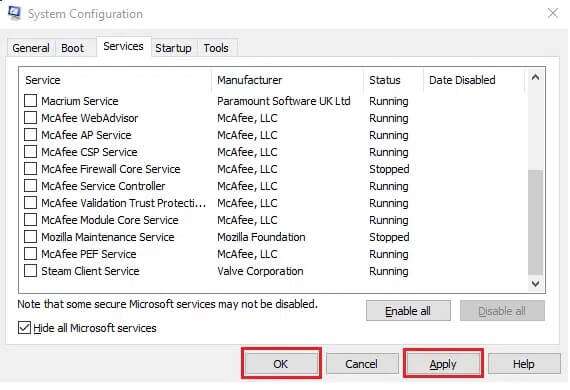Tick McAfee Validation Trust Protection checkbox
The image size is (570, 390).
tap(31, 203)
